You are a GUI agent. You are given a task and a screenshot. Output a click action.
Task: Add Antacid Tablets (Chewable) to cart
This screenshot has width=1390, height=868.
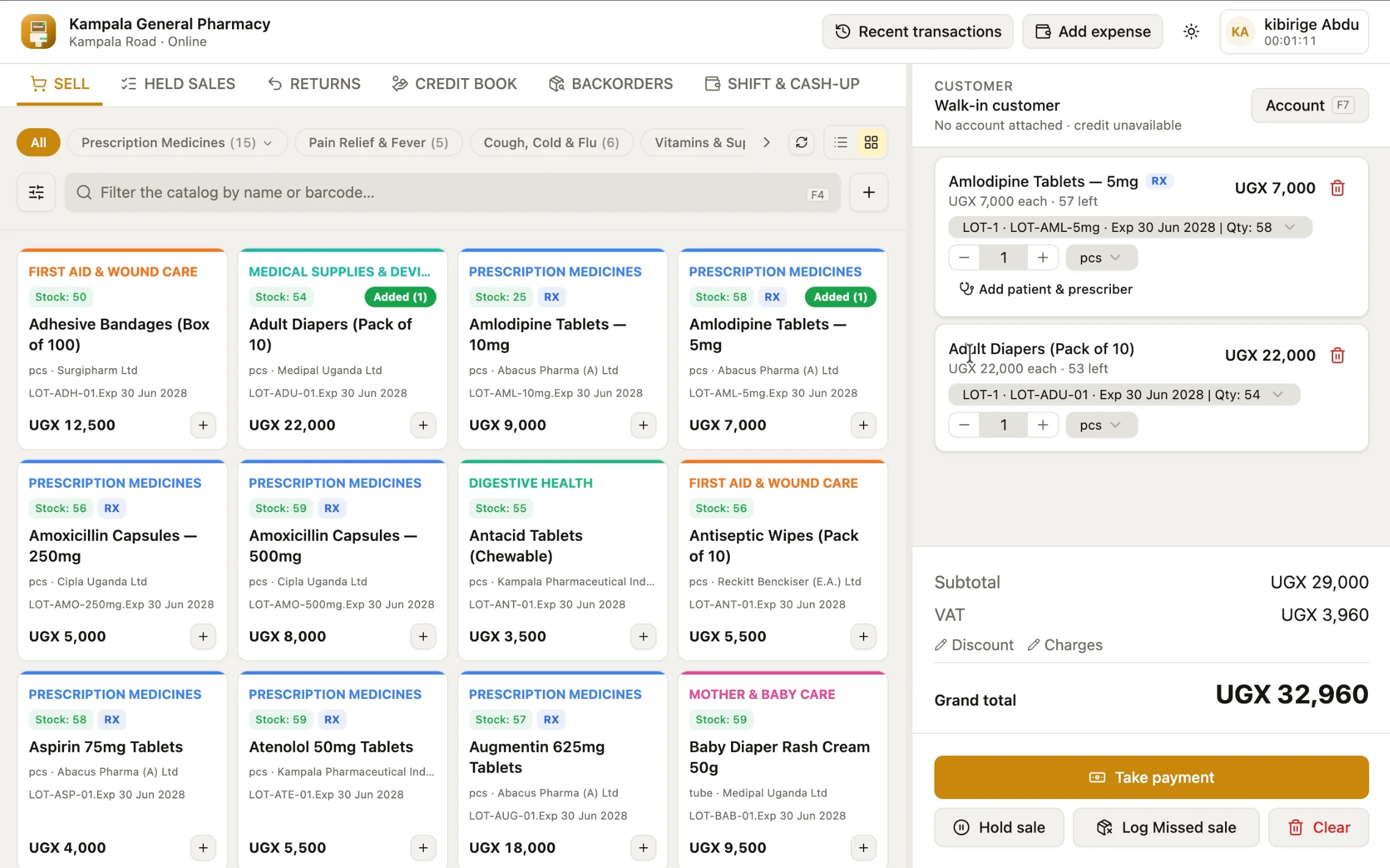coord(643,636)
